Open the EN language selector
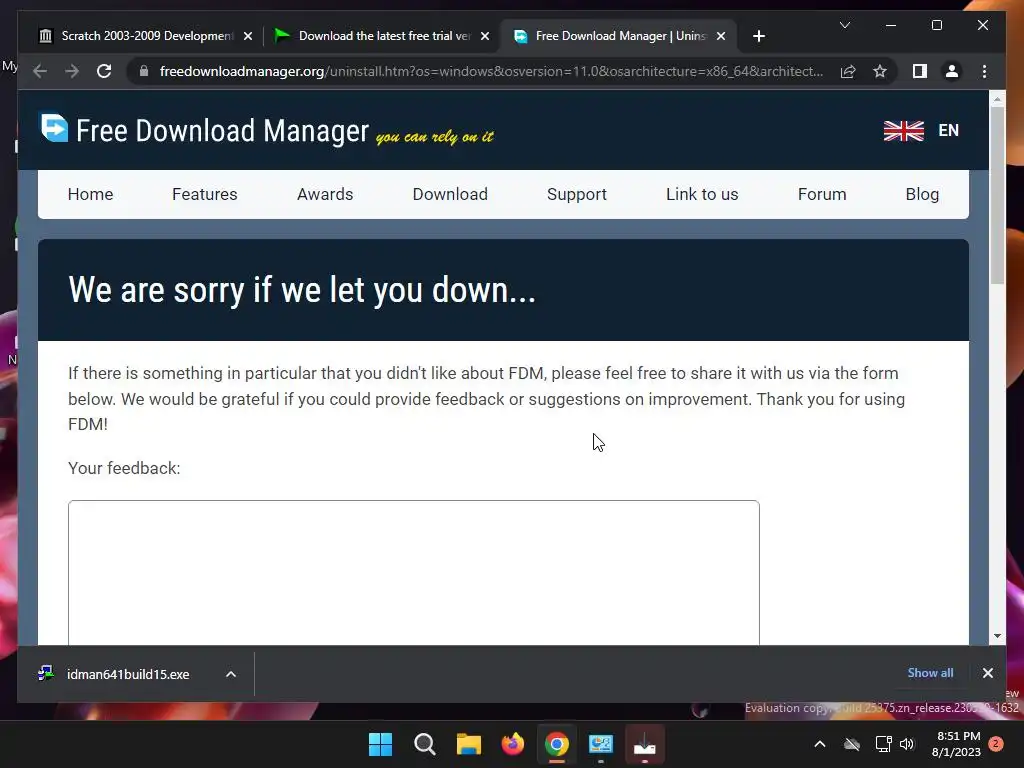This screenshot has width=1024, height=768. [x=948, y=131]
